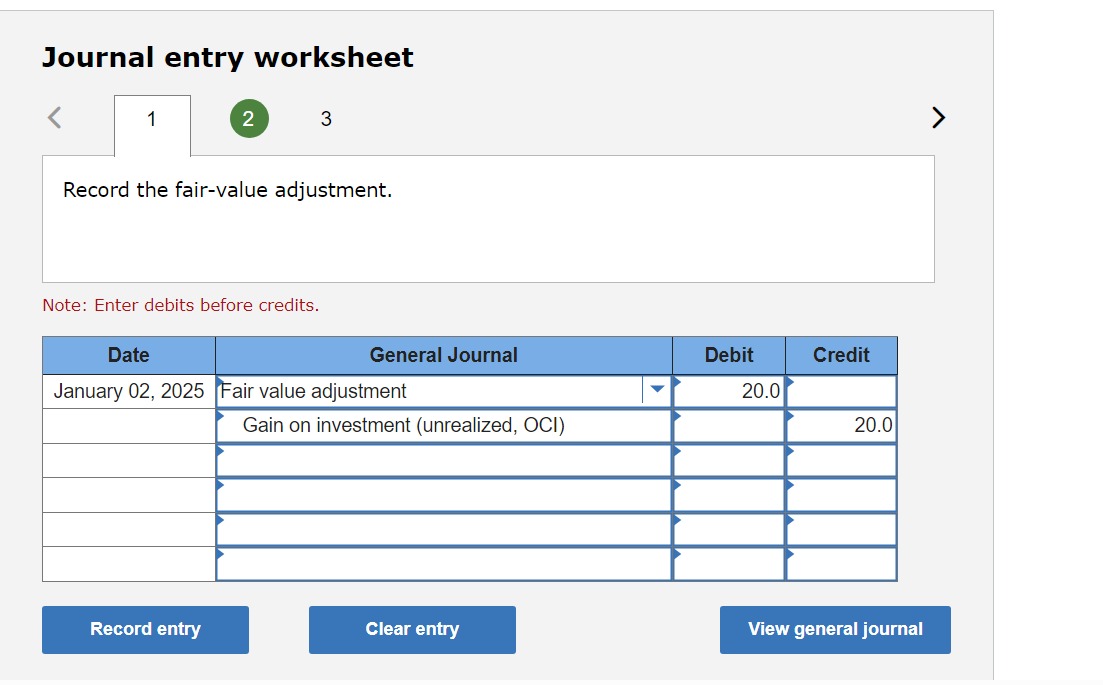Select the January 02, 2025 date cell
Image resolution: width=1103 pixels, height=685 pixels.
pos(128,391)
